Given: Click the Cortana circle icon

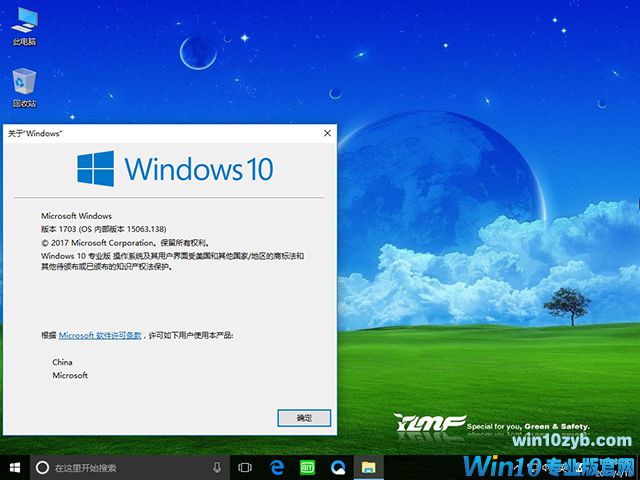Looking at the screenshot, I should (42, 467).
